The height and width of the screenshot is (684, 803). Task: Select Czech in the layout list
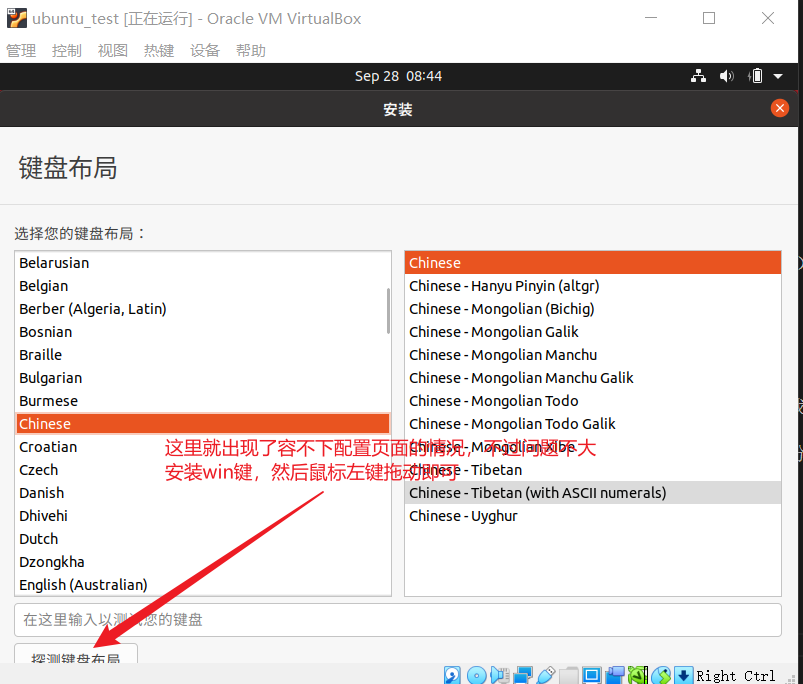click(x=203, y=470)
